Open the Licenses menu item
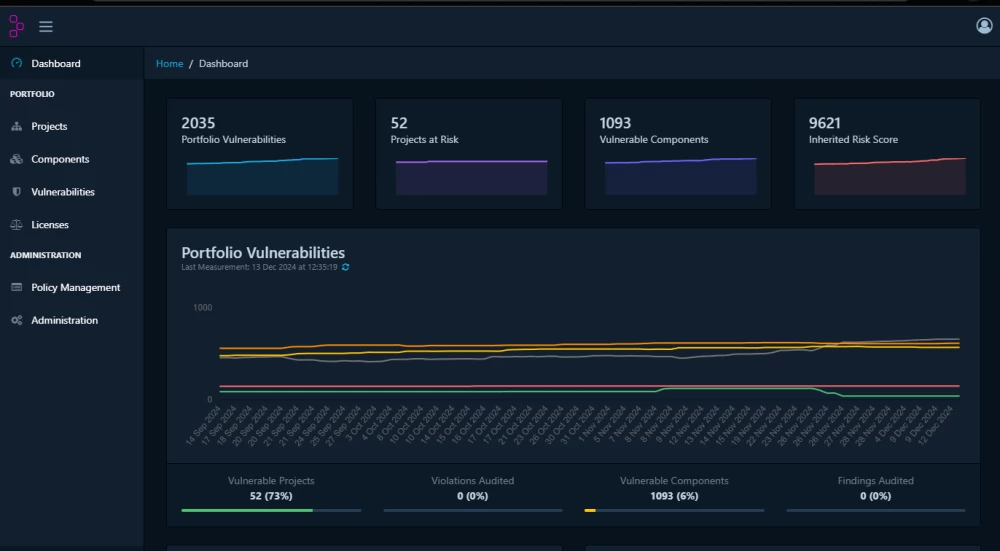 click(x=50, y=225)
